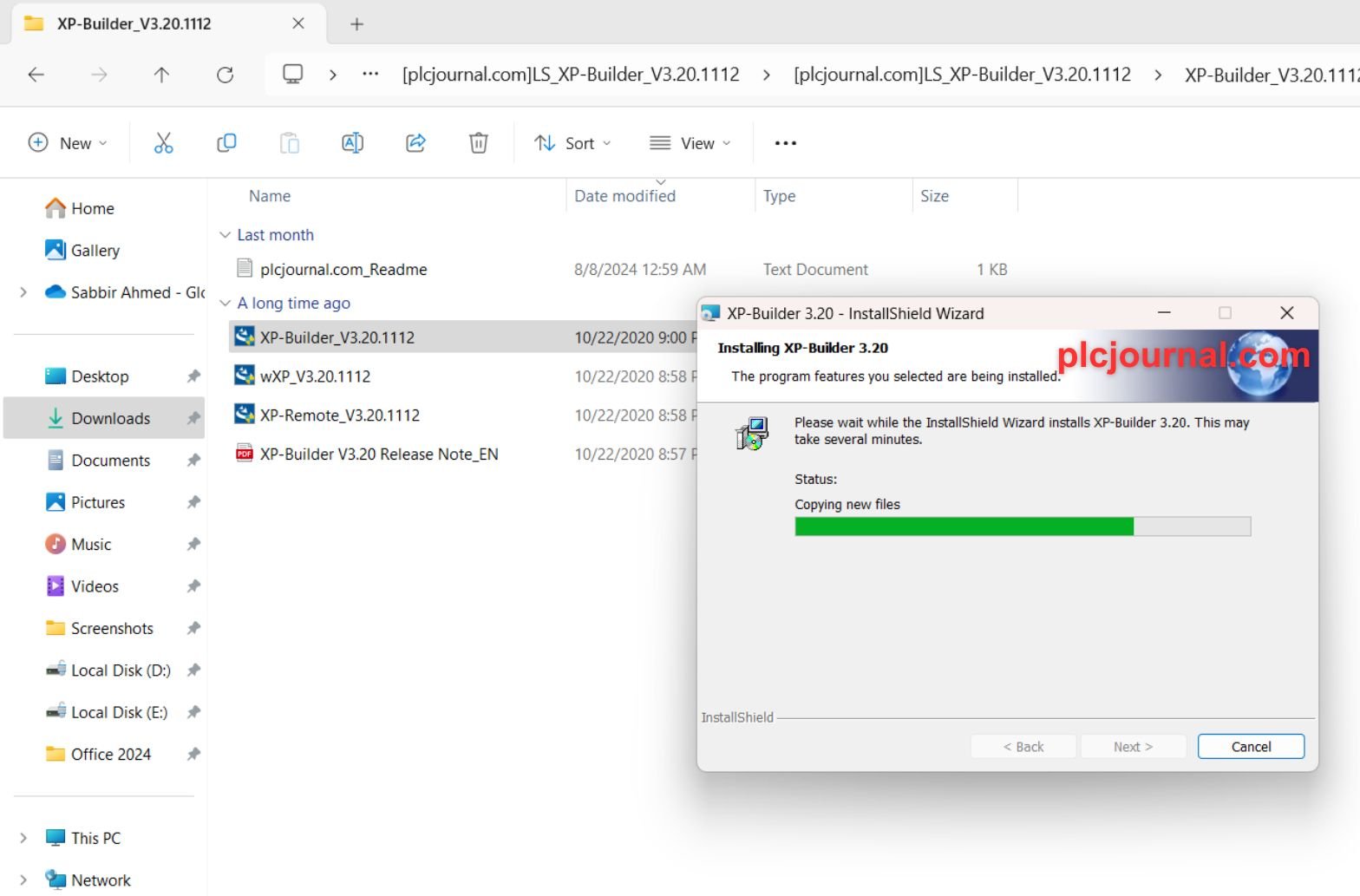Collapse the Last month group
Image resolution: width=1360 pixels, height=896 pixels.
coord(225,235)
